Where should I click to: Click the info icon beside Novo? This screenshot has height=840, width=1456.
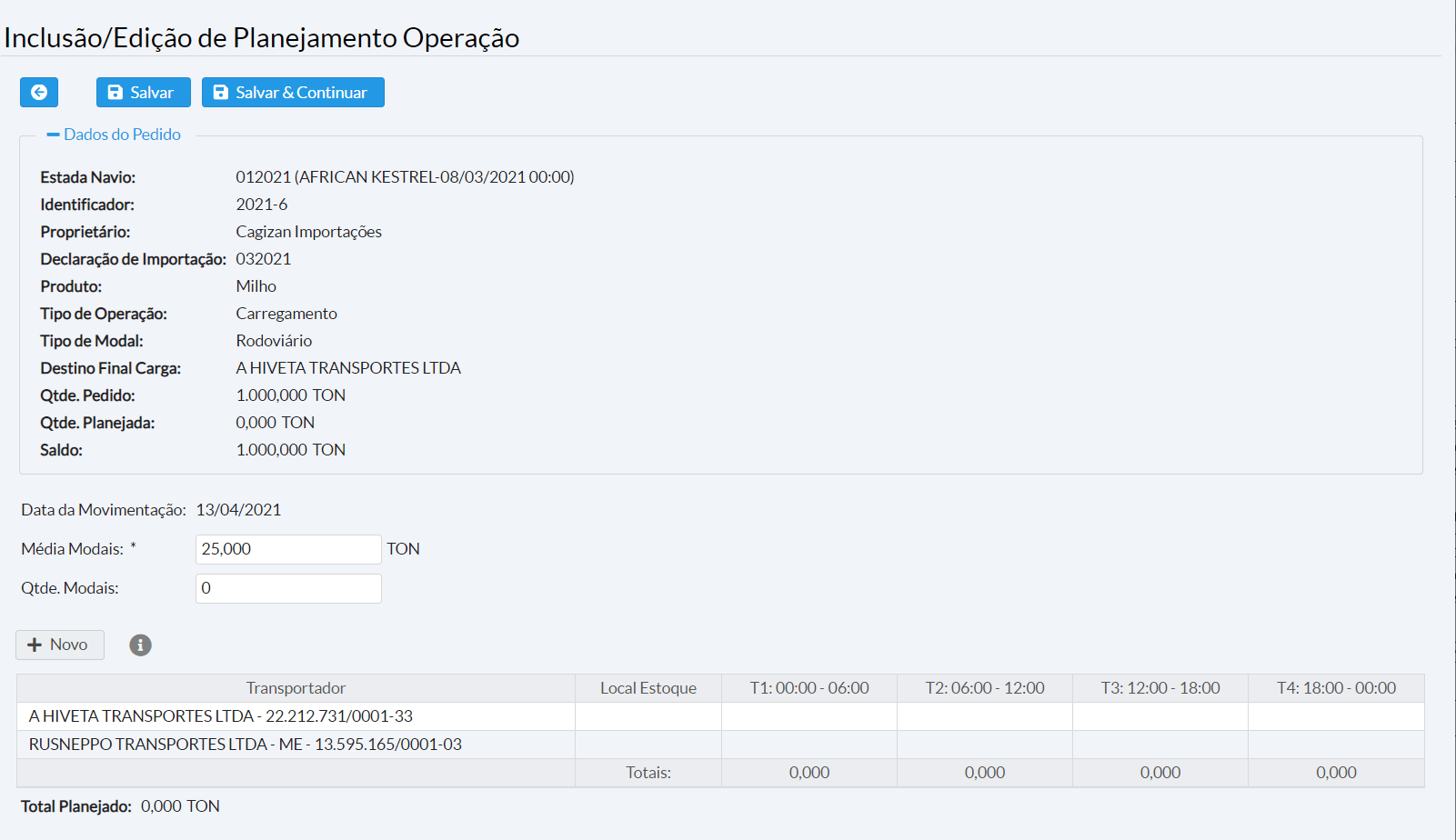pyautogui.click(x=140, y=645)
